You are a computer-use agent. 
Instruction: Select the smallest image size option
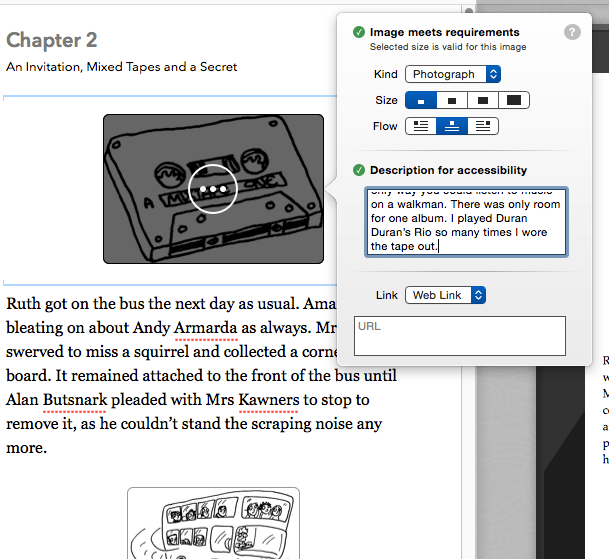tap(420, 100)
